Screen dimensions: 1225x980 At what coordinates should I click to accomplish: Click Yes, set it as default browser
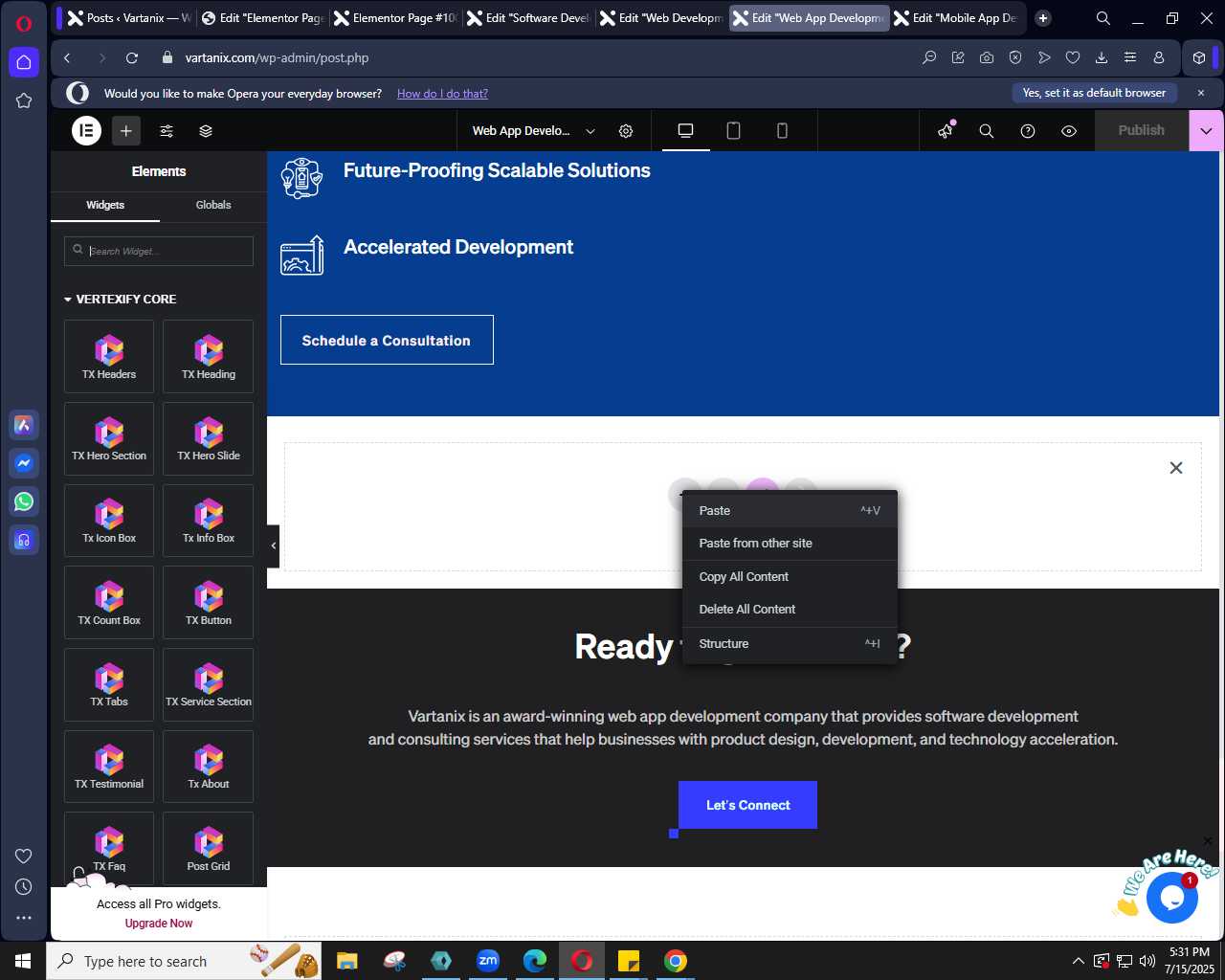[1094, 93]
